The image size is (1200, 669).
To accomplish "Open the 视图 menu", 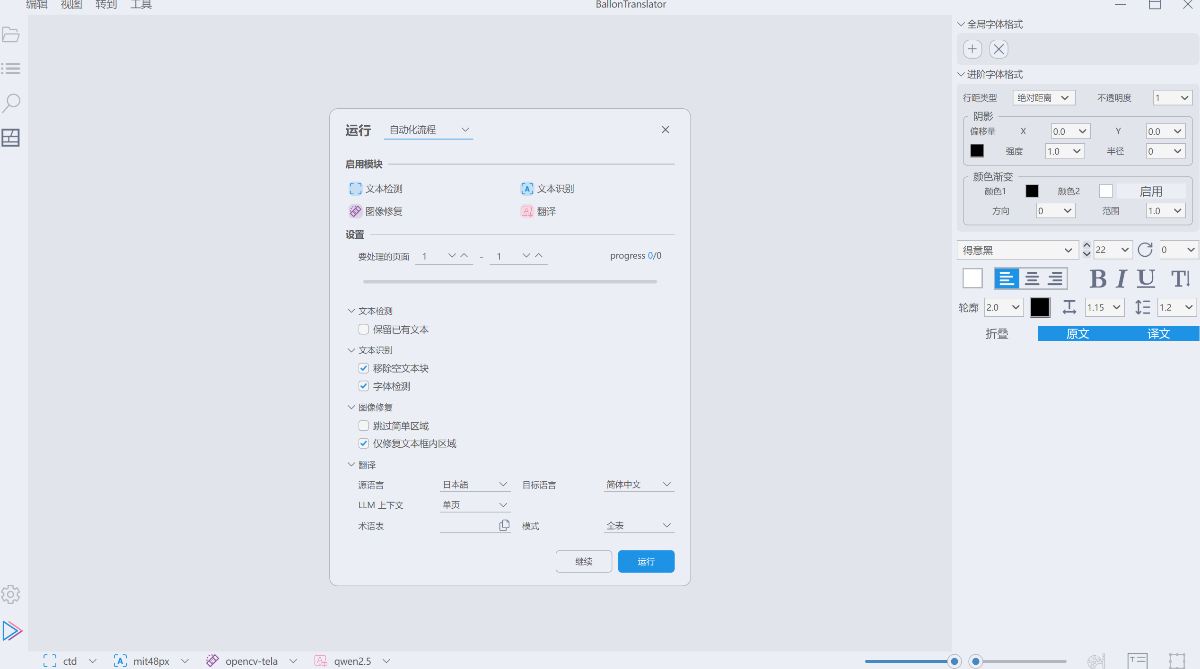I will tap(71, 5).
